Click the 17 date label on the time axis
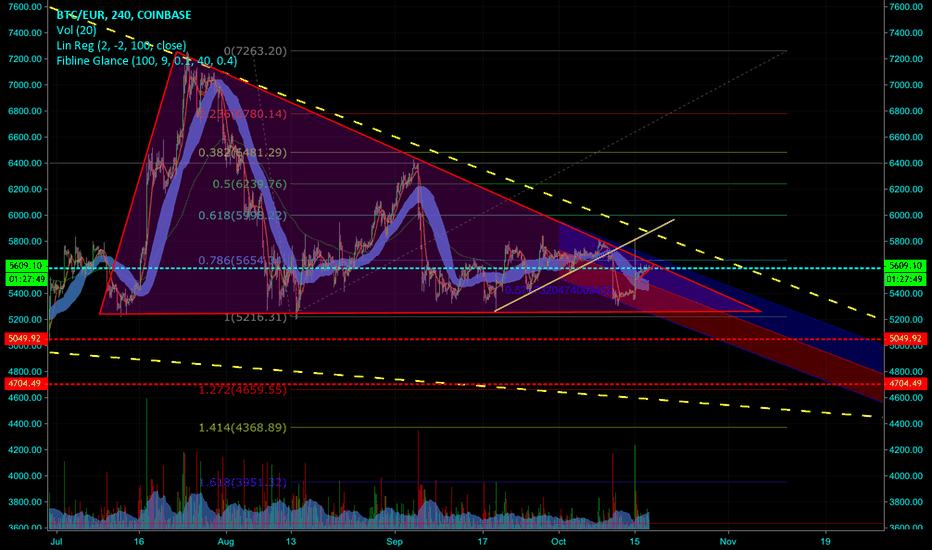The height and width of the screenshot is (550, 932). pyautogui.click(x=483, y=541)
